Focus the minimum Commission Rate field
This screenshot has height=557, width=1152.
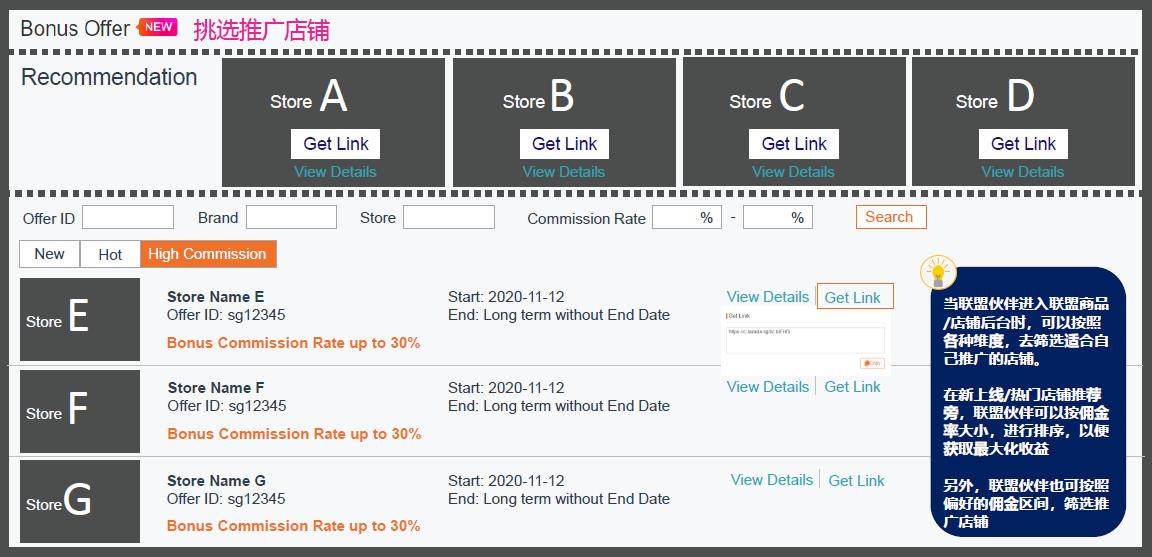686,217
